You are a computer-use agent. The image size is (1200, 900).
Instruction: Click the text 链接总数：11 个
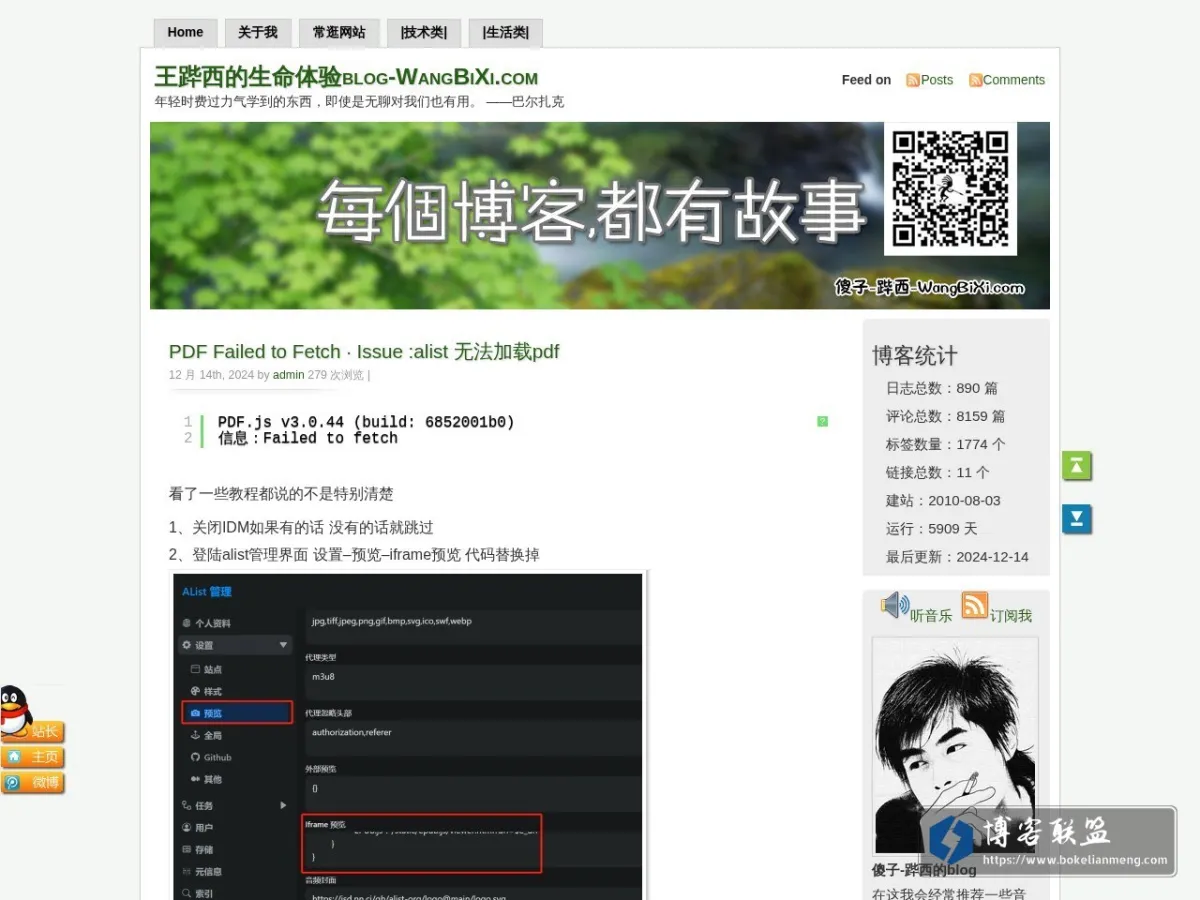point(938,472)
